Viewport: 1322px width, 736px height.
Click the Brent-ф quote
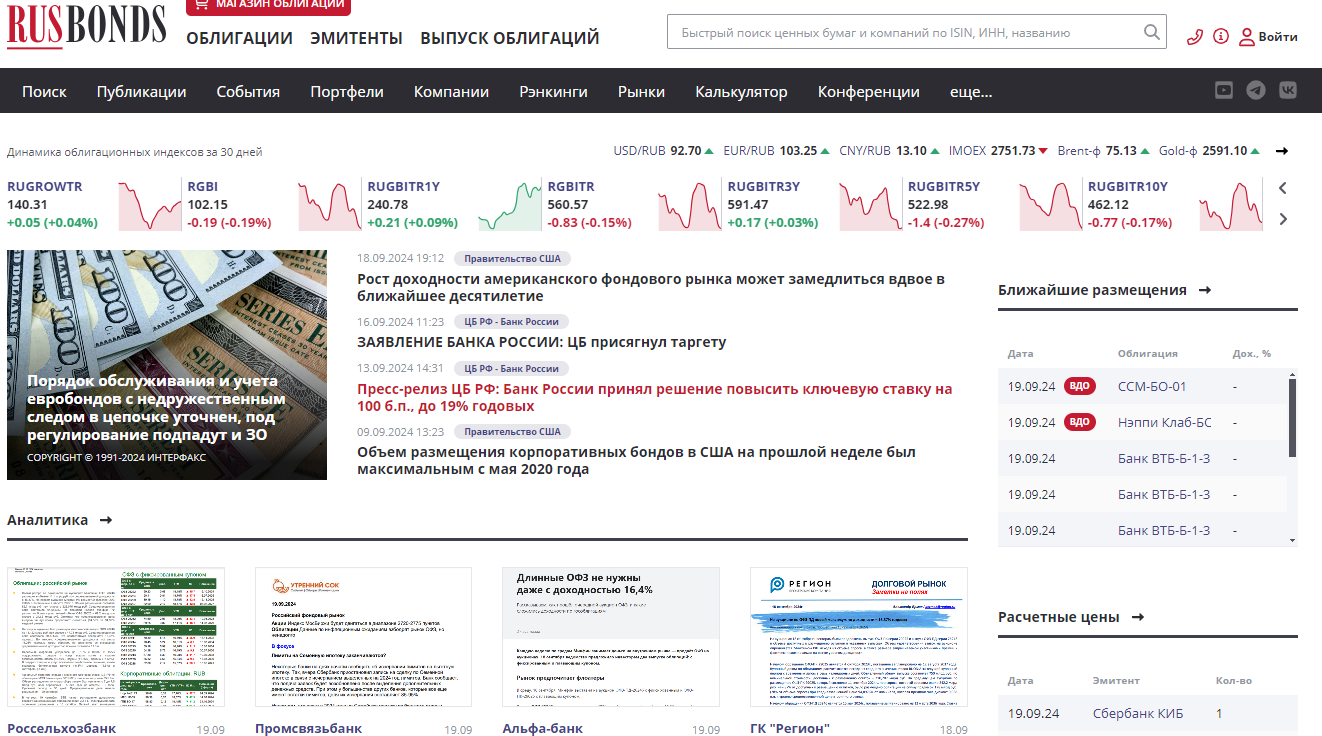[x=1104, y=151]
